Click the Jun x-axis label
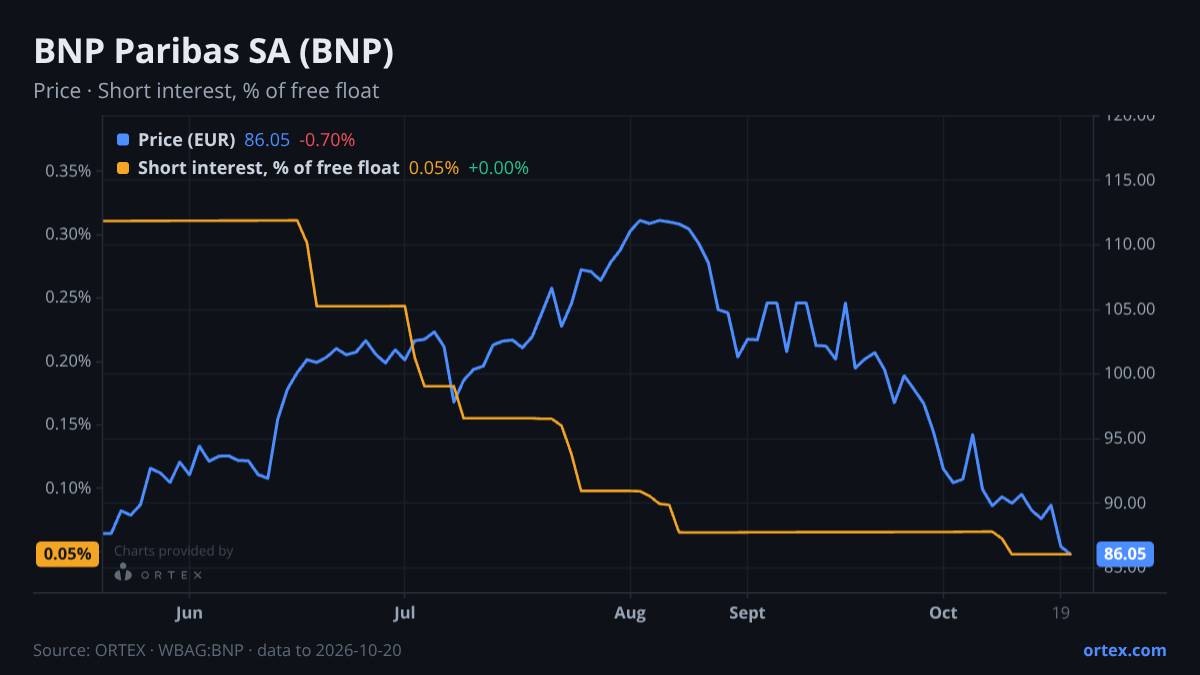 coord(188,612)
